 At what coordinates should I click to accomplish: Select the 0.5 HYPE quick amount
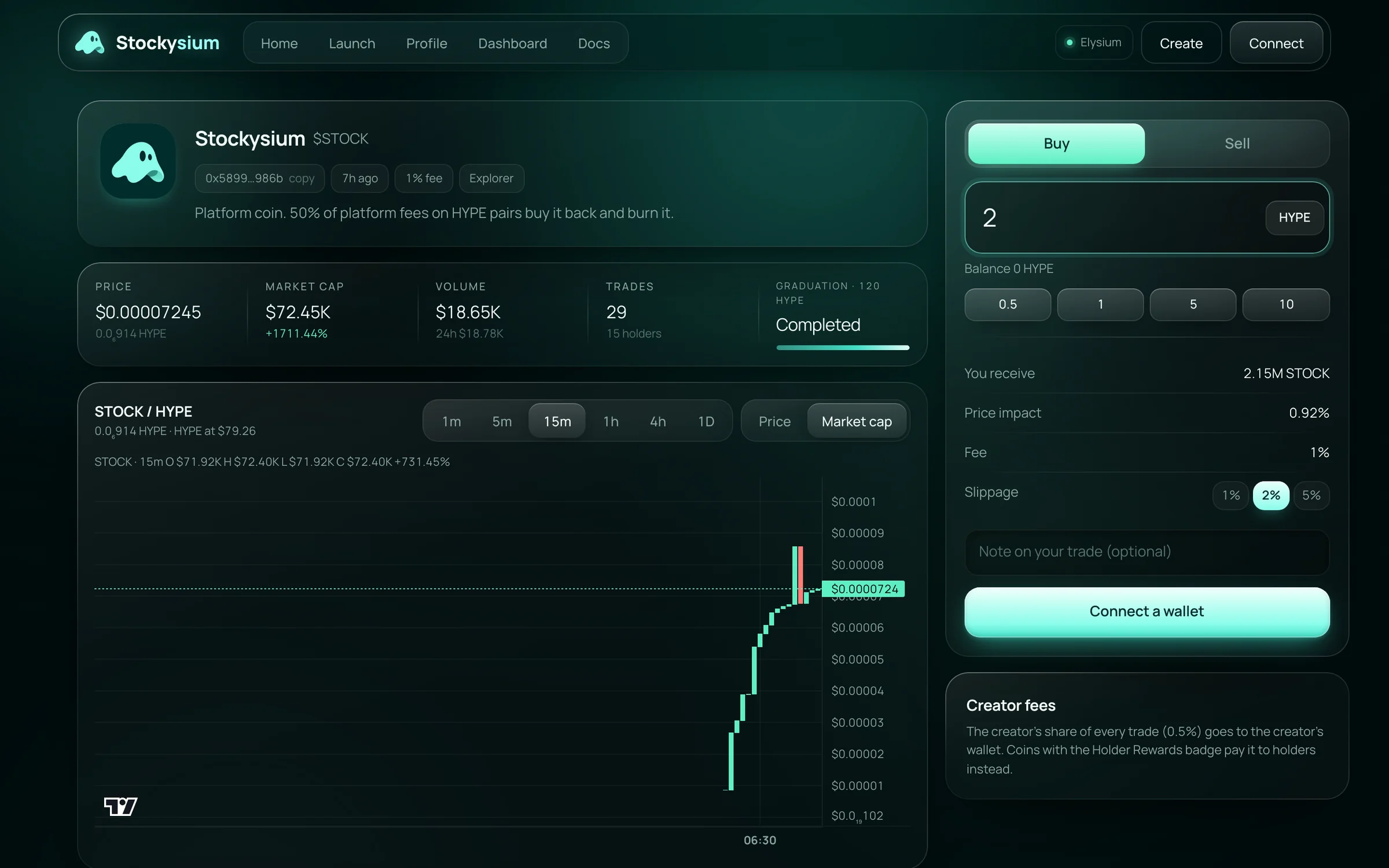click(x=1008, y=304)
